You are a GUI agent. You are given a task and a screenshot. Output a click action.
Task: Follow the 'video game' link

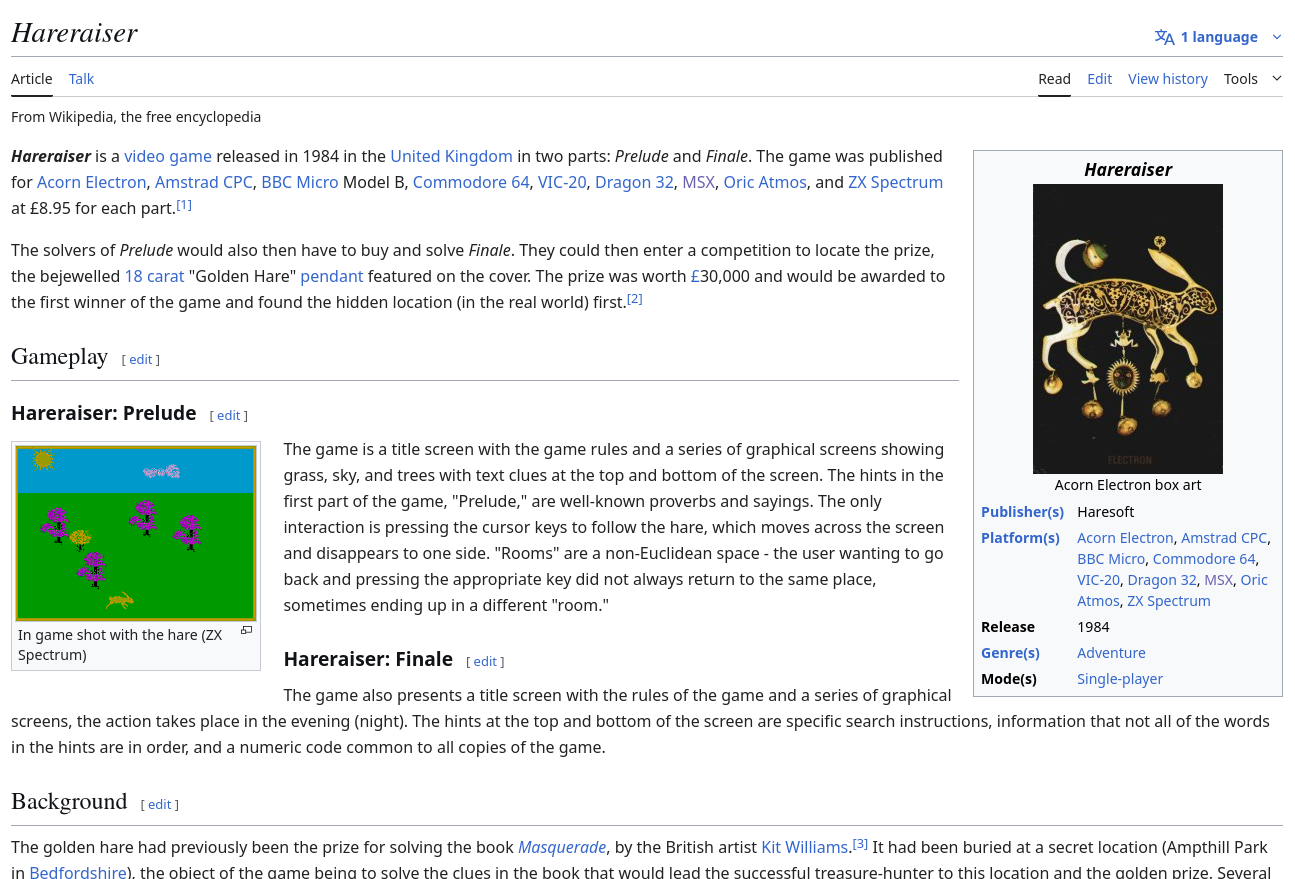point(168,156)
